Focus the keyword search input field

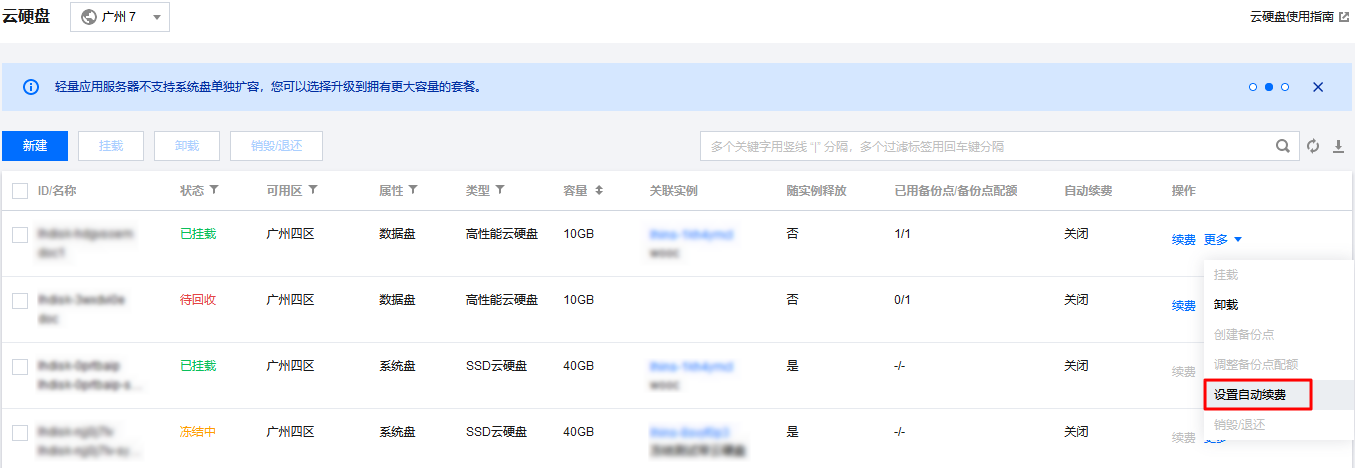[985, 146]
